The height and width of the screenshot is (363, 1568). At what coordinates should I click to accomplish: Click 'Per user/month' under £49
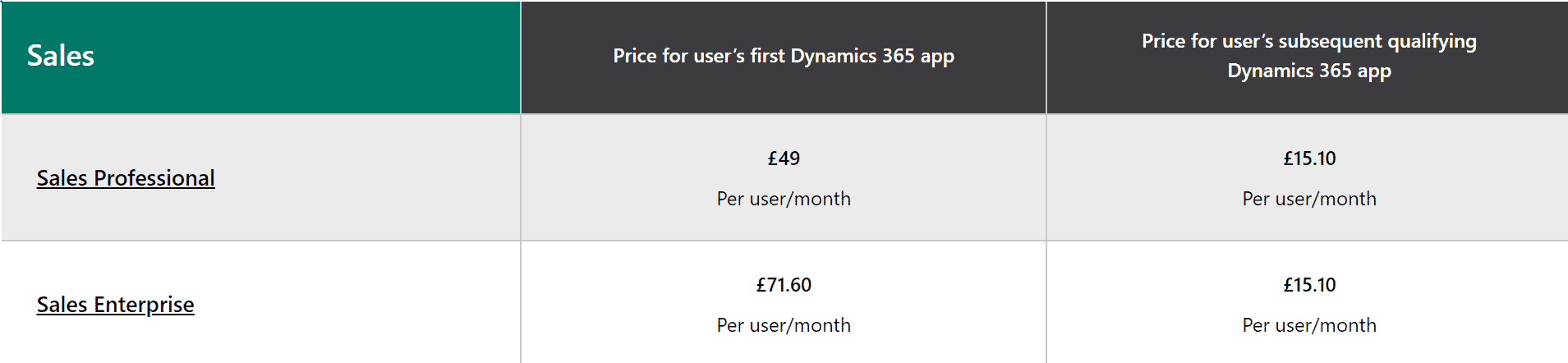[784, 199]
